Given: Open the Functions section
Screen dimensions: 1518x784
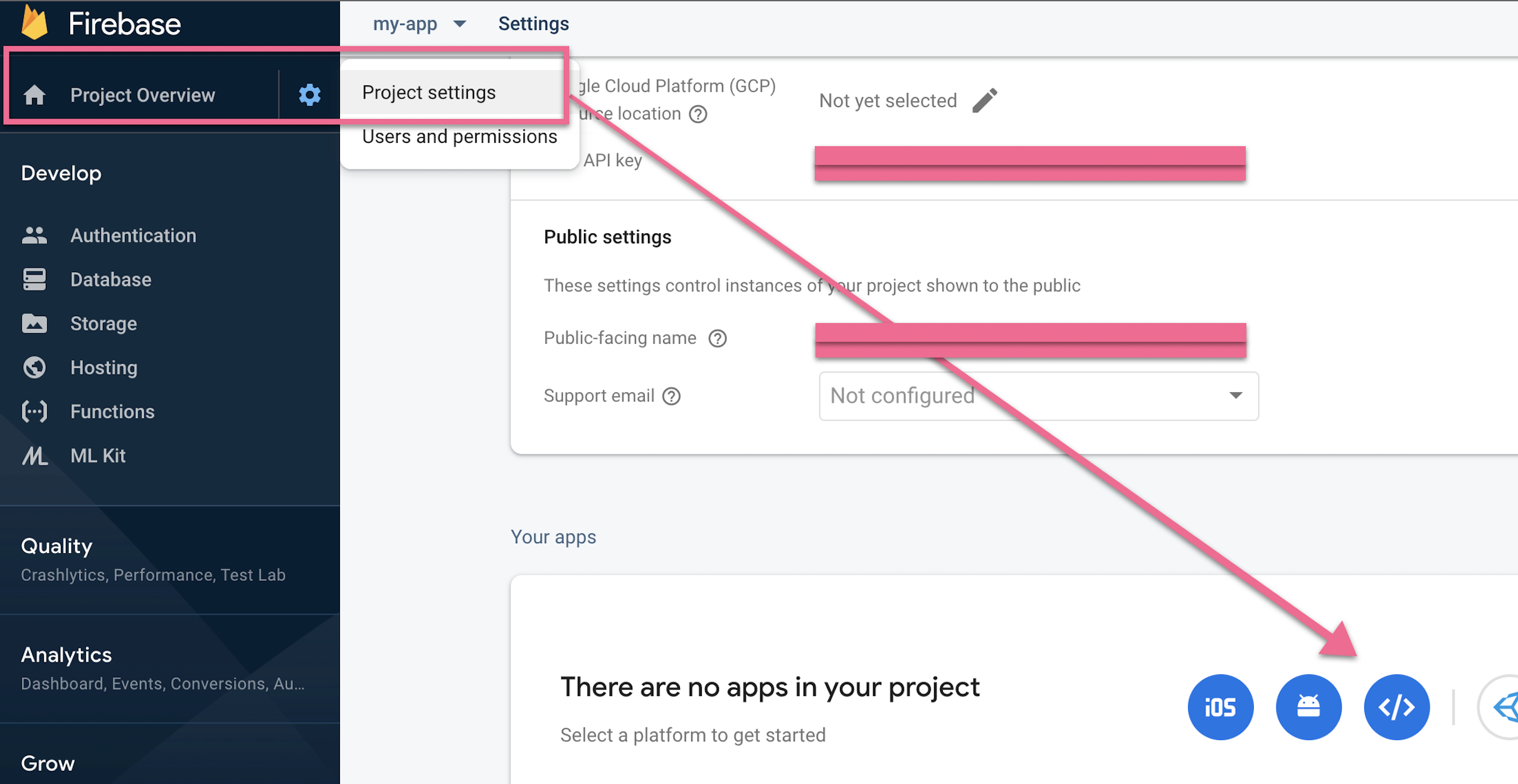Looking at the screenshot, I should (x=112, y=411).
